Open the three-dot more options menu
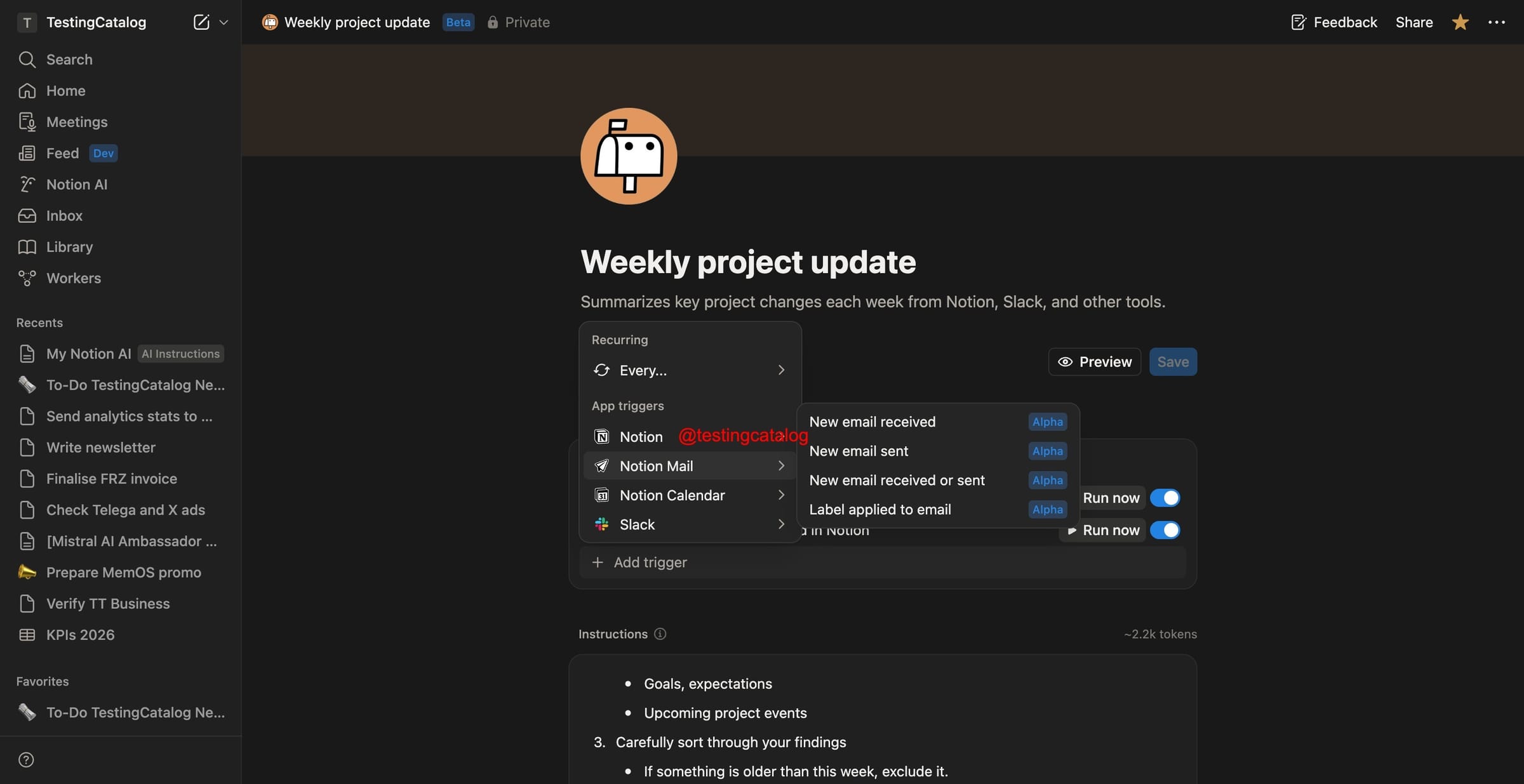This screenshot has height=784, width=1524. click(x=1496, y=22)
